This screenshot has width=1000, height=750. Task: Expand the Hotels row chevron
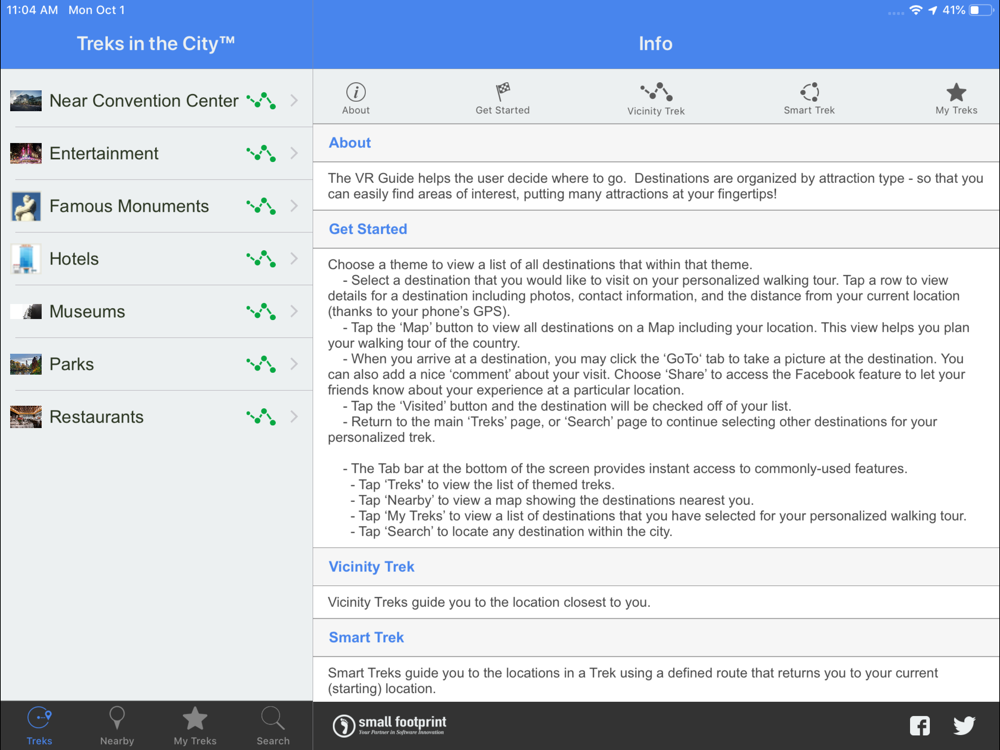click(294, 259)
